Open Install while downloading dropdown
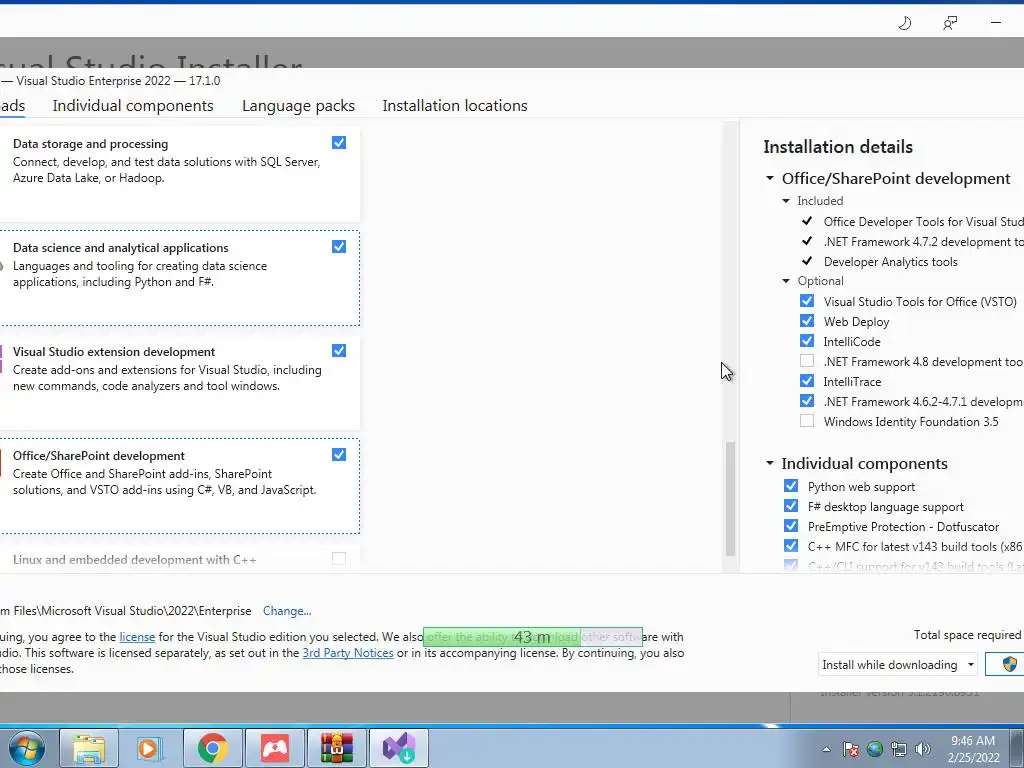This screenshot has width=1024, height=768. (x=898, y=665)
